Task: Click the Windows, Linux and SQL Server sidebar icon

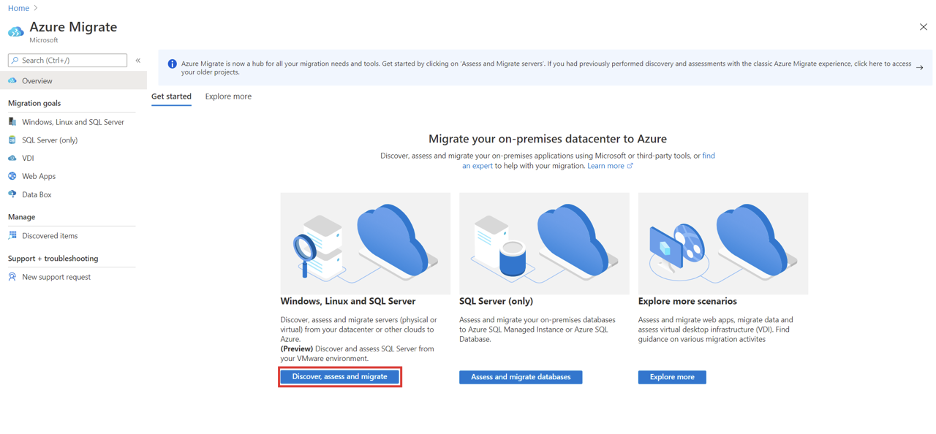Action: tap(13, 122)
